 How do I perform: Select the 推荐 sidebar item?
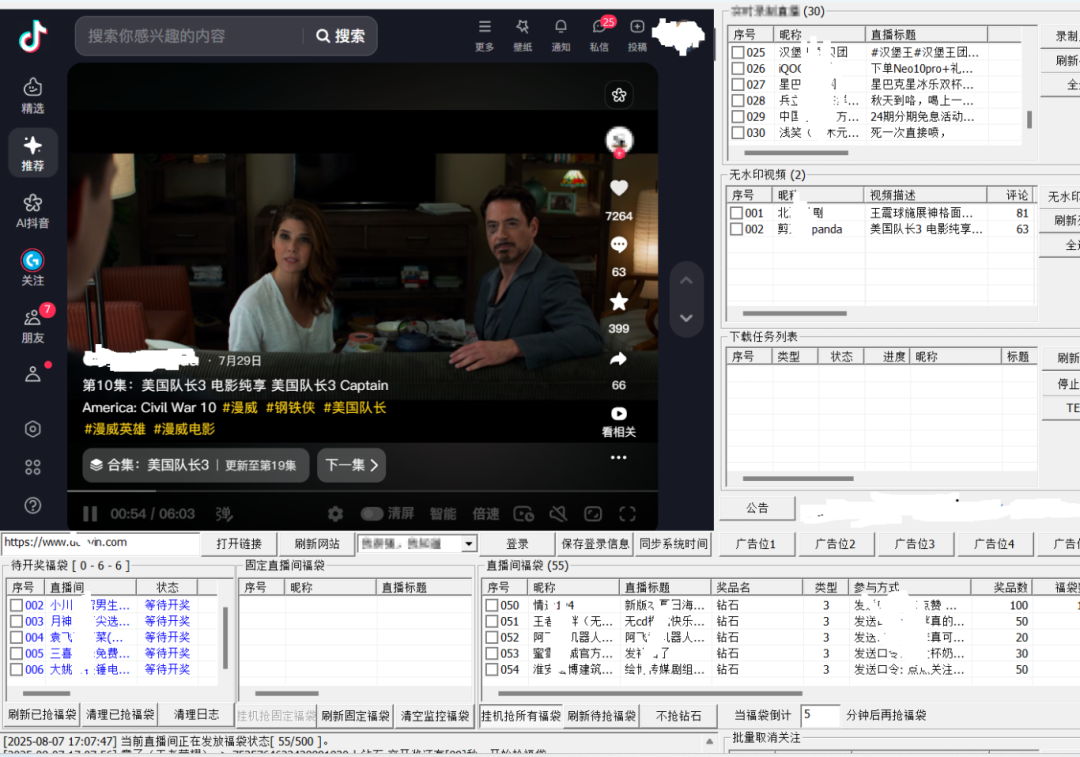click(x=32, y=153)
